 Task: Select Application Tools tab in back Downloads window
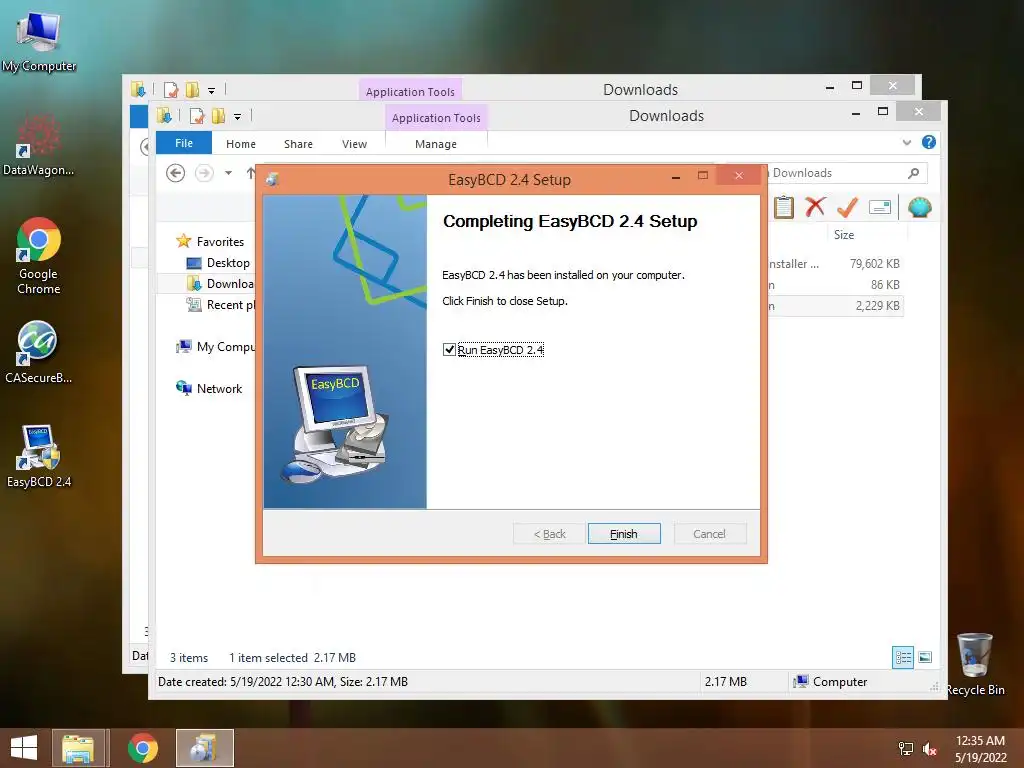(x=410, y=91)
